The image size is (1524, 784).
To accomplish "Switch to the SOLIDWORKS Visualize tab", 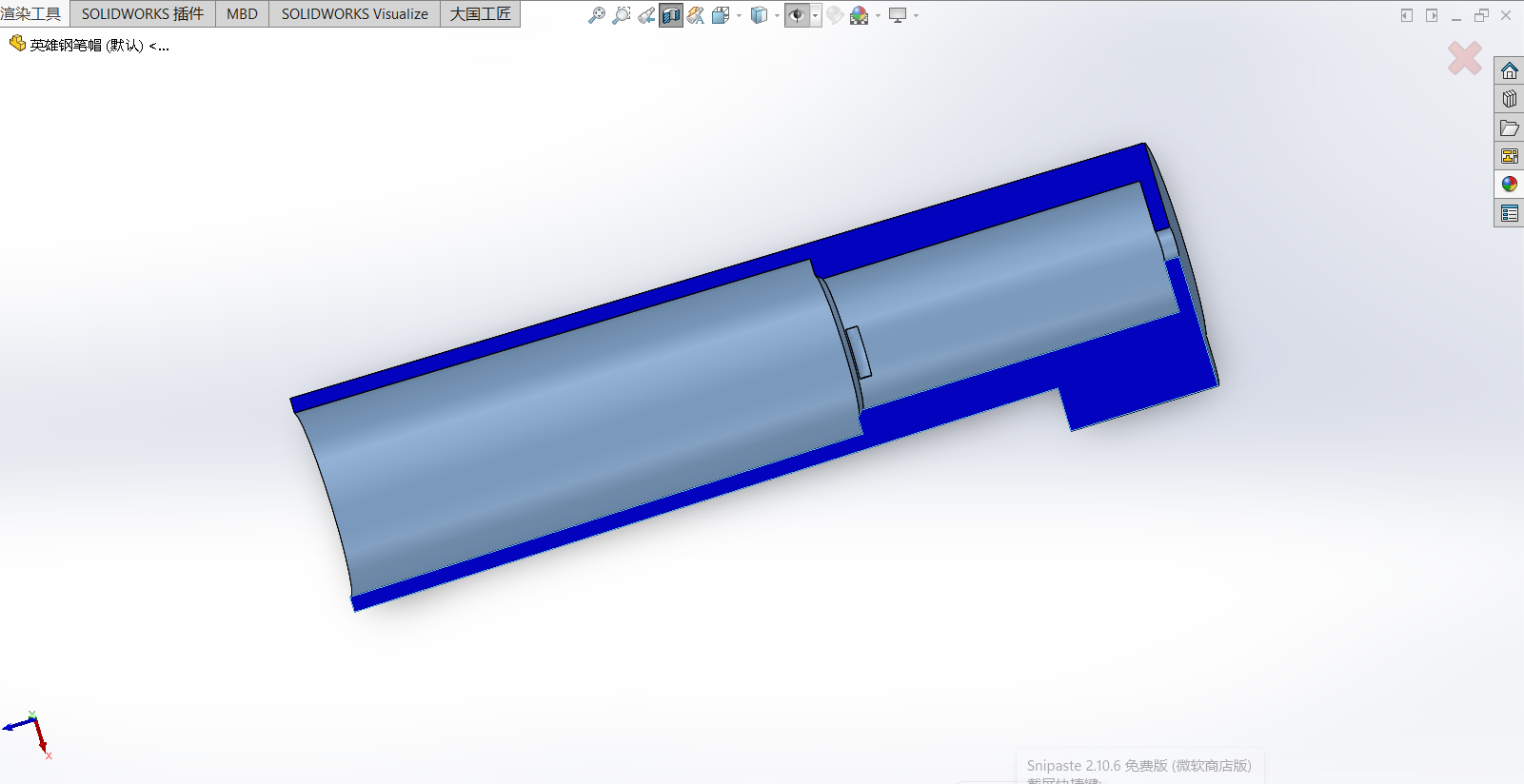I will [x=354, y=14].
